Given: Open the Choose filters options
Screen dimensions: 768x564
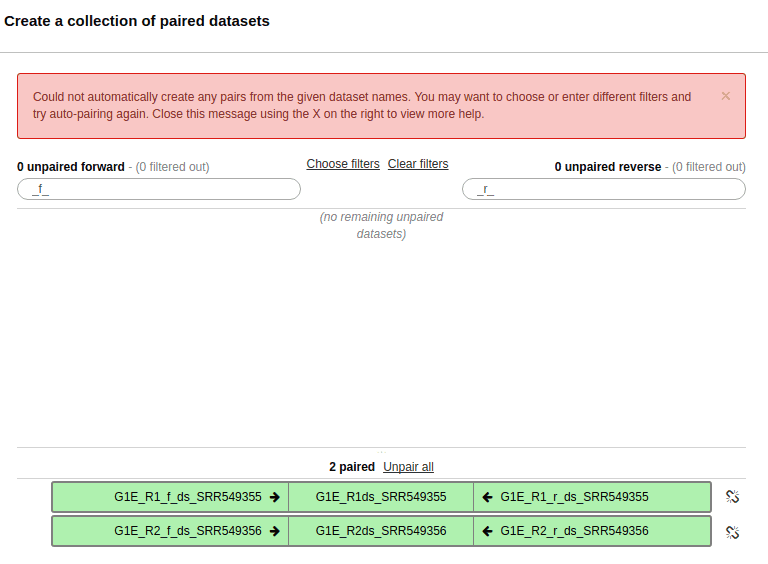Looking at the screenshot, I should 343,164.
